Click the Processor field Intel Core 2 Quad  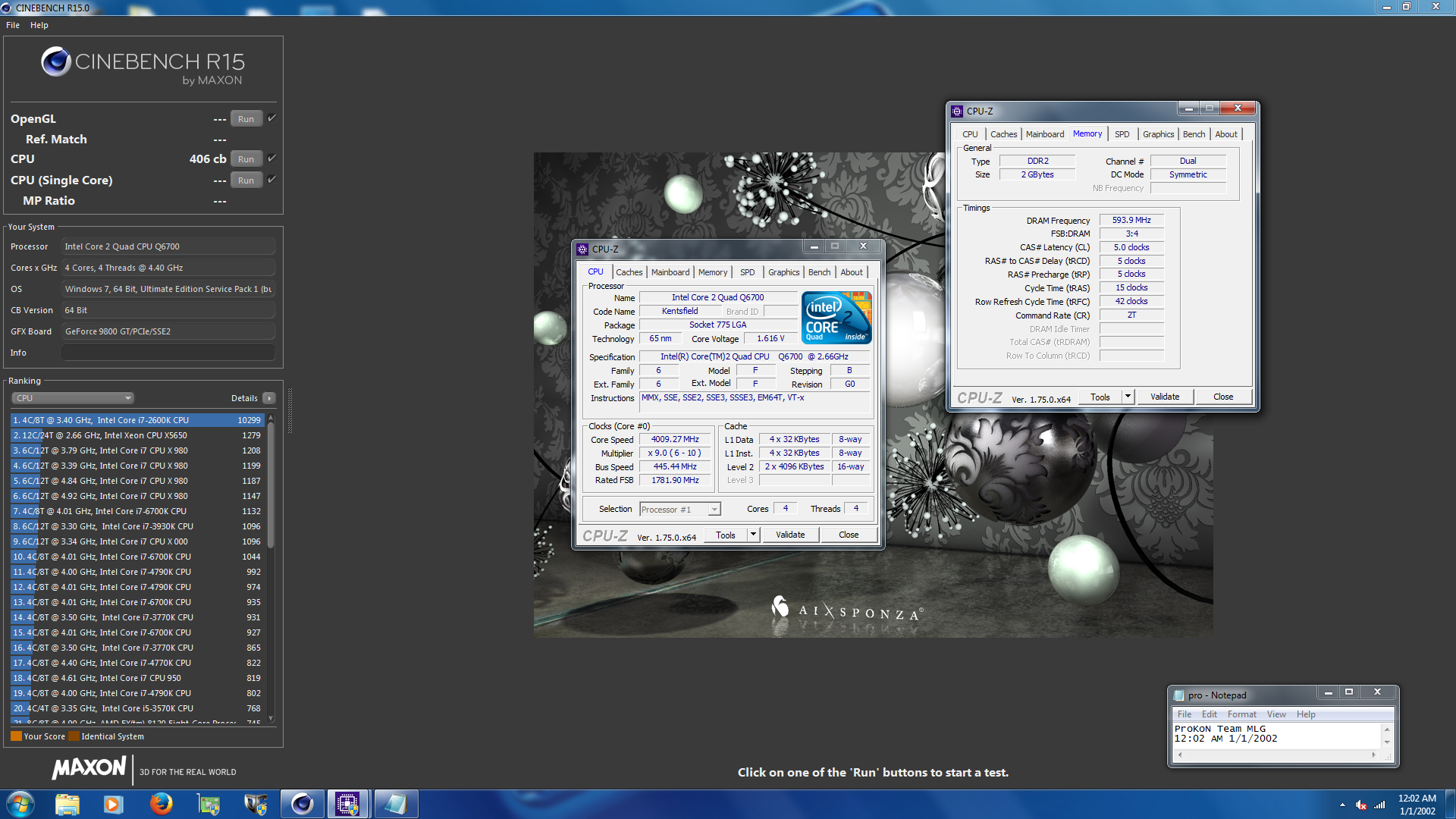tap(168, 246)
